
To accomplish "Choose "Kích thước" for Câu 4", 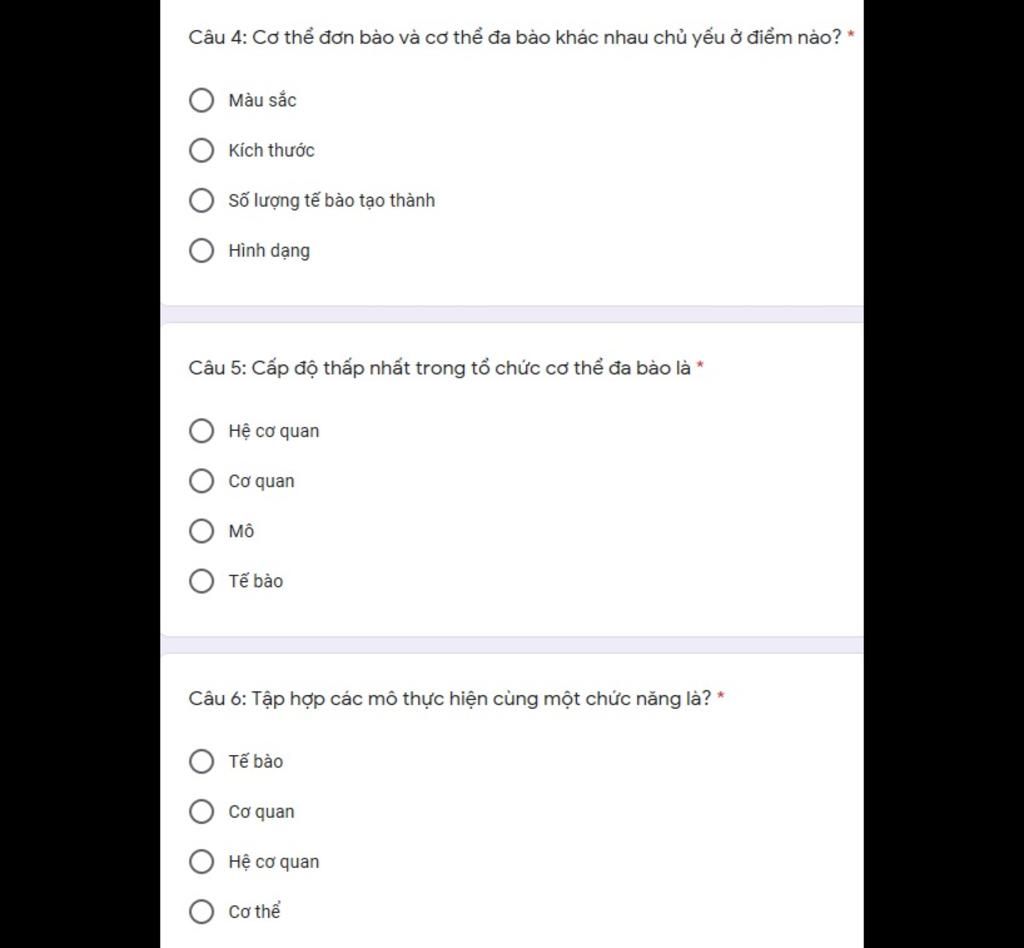I will click(x=202, y=150).
